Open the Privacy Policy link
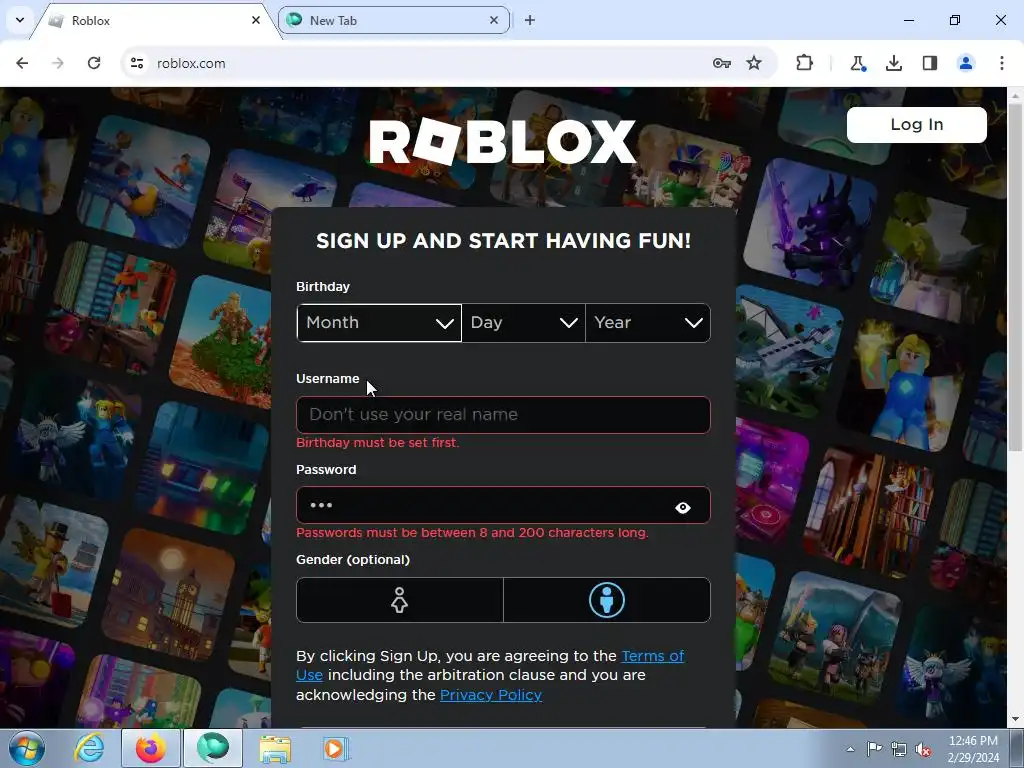1024x768 pixels. (x=491, y=695)
